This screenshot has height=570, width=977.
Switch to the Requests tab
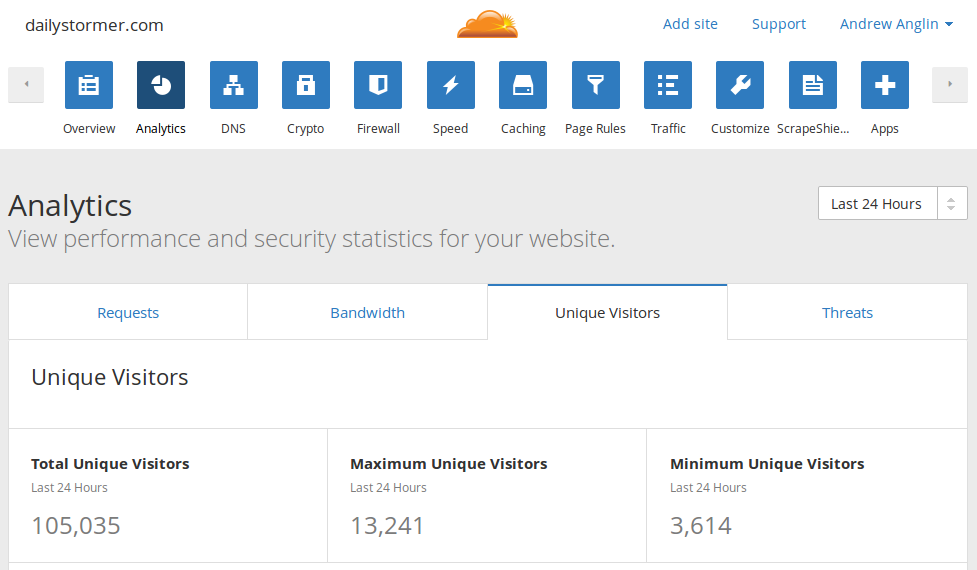[128, 313]
